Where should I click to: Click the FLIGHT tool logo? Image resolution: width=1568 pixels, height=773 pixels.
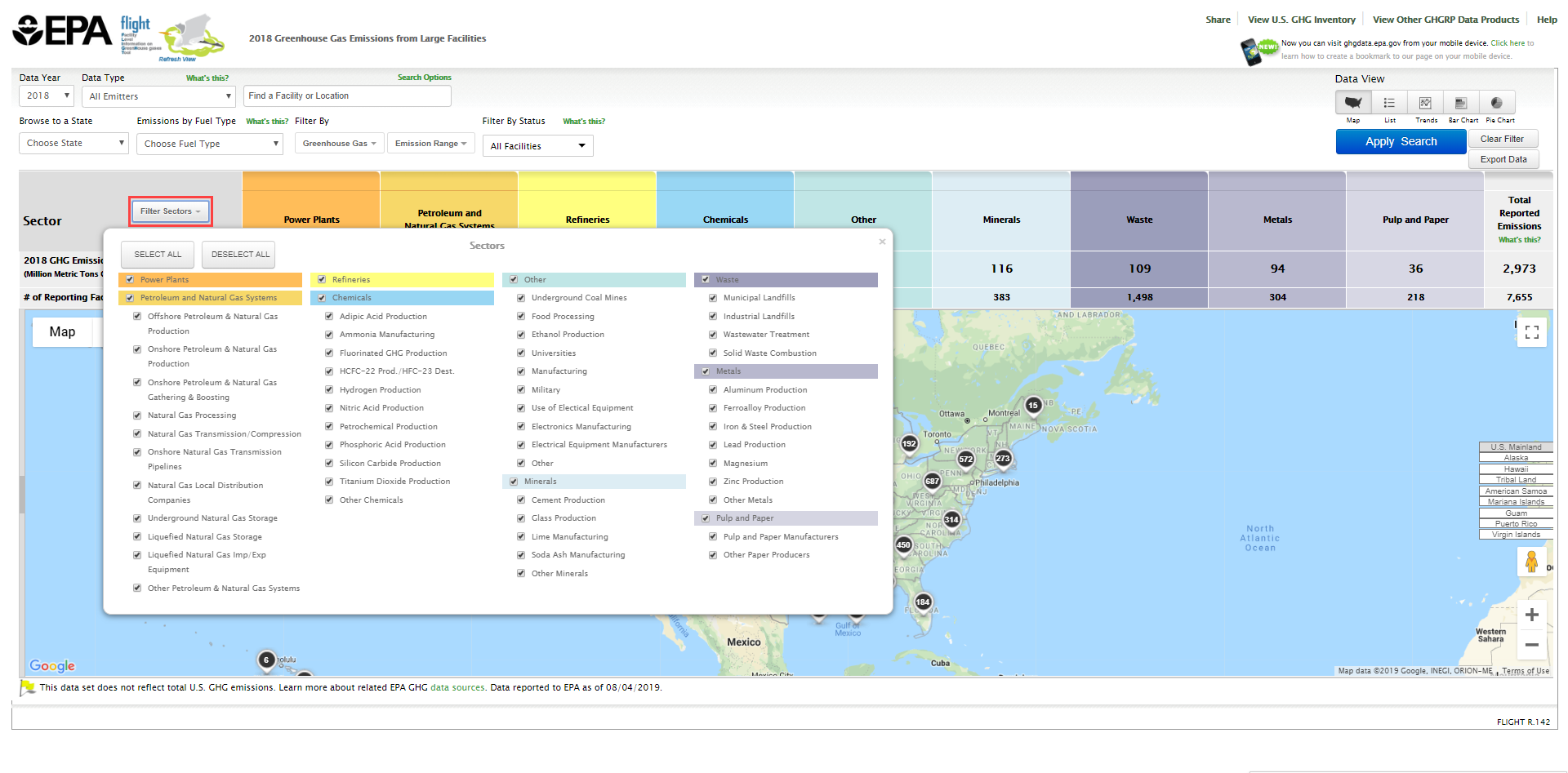click(x=172, y=38)
